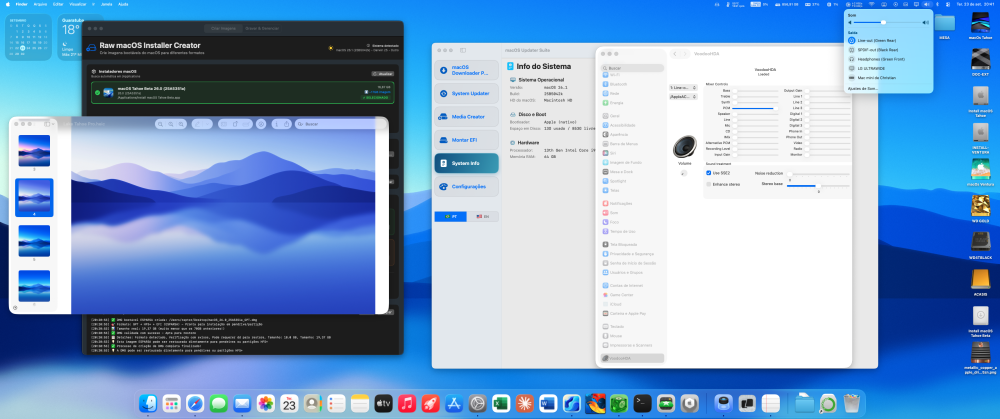Open Configurações in Updater Suite
Image resolution: width=1000 pixels, height=419 pixels.
[467, 186]
